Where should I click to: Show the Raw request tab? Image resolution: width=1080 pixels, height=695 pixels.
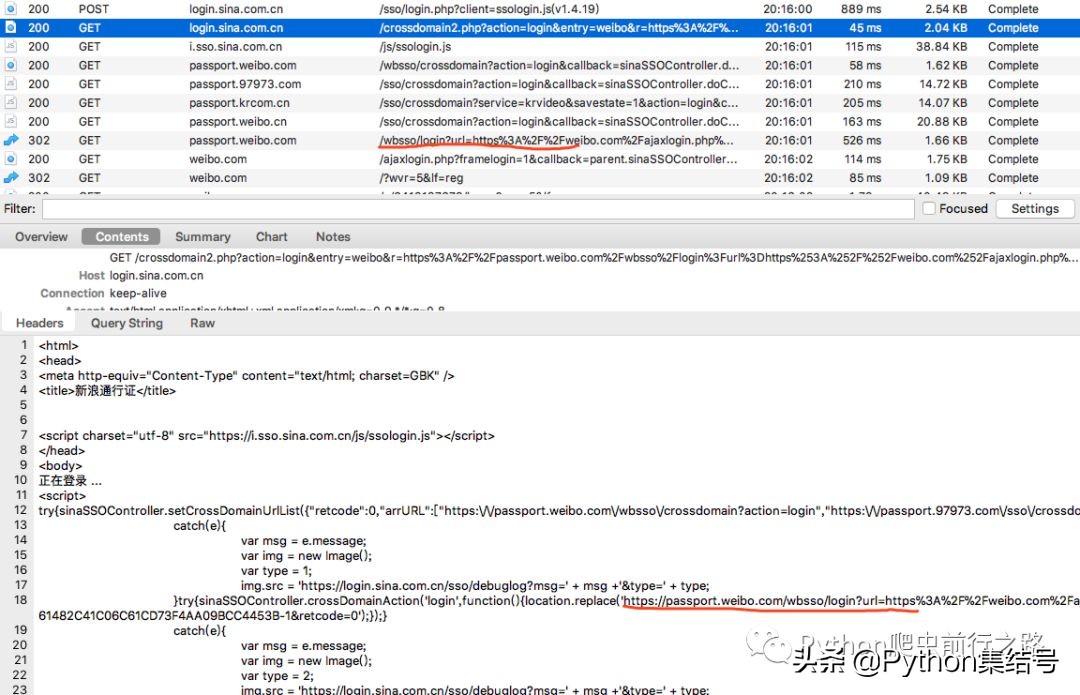click(202, 323)
